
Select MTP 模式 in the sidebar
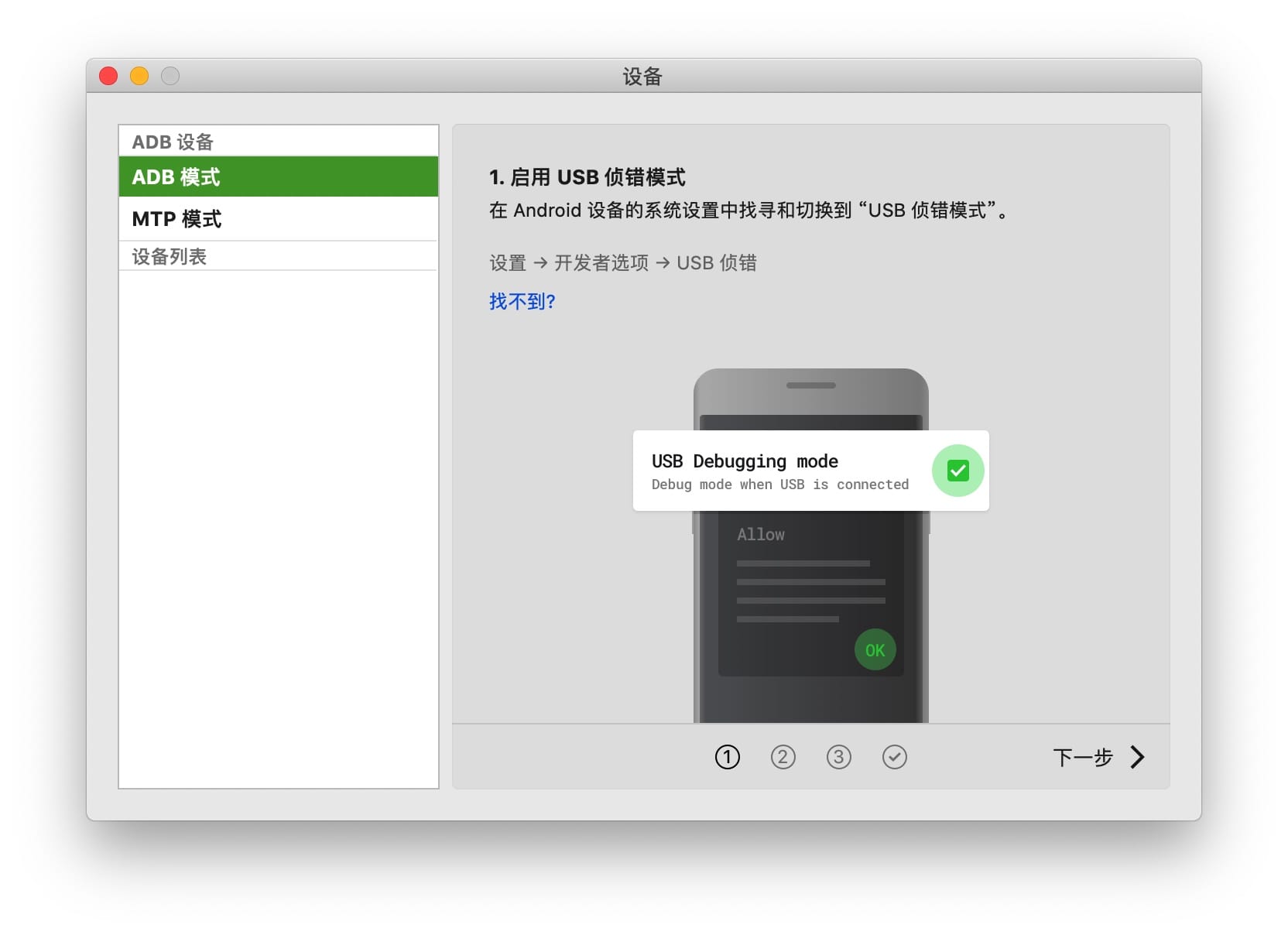(279, 219)
